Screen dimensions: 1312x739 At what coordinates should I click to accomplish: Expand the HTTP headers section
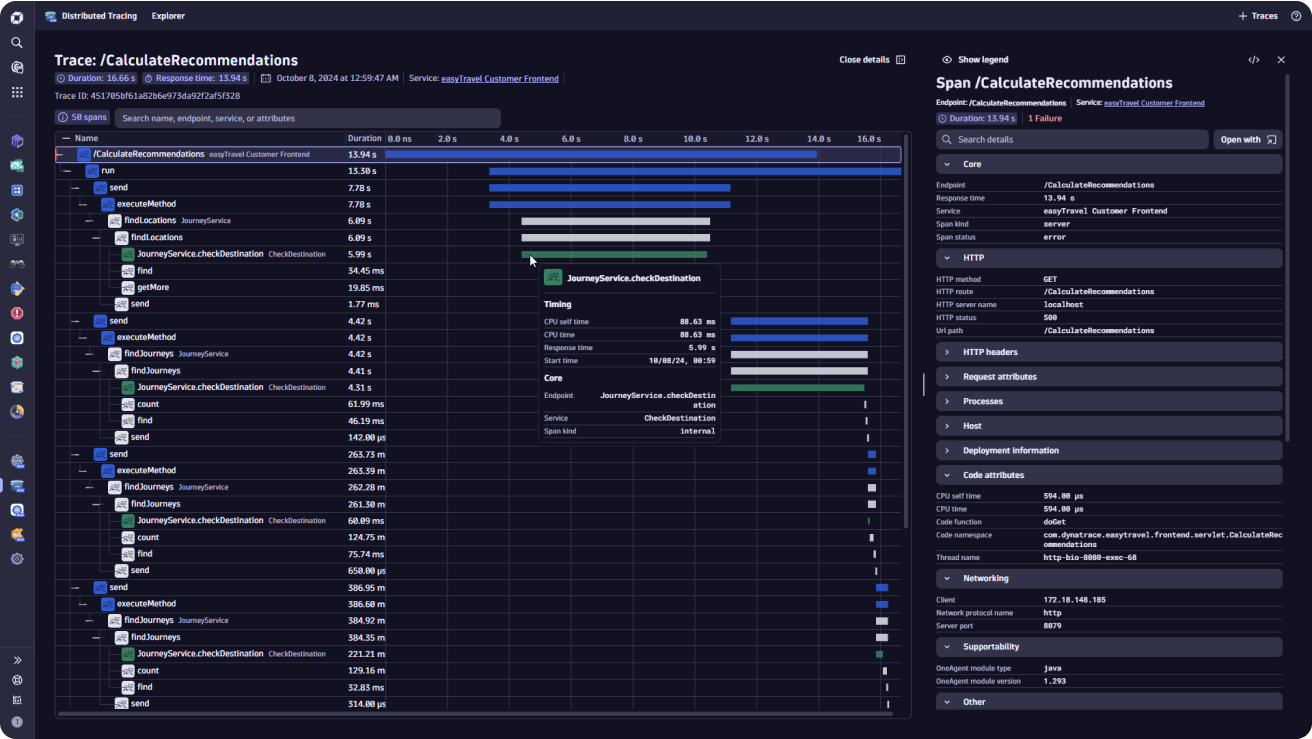tap(1109, 352)
